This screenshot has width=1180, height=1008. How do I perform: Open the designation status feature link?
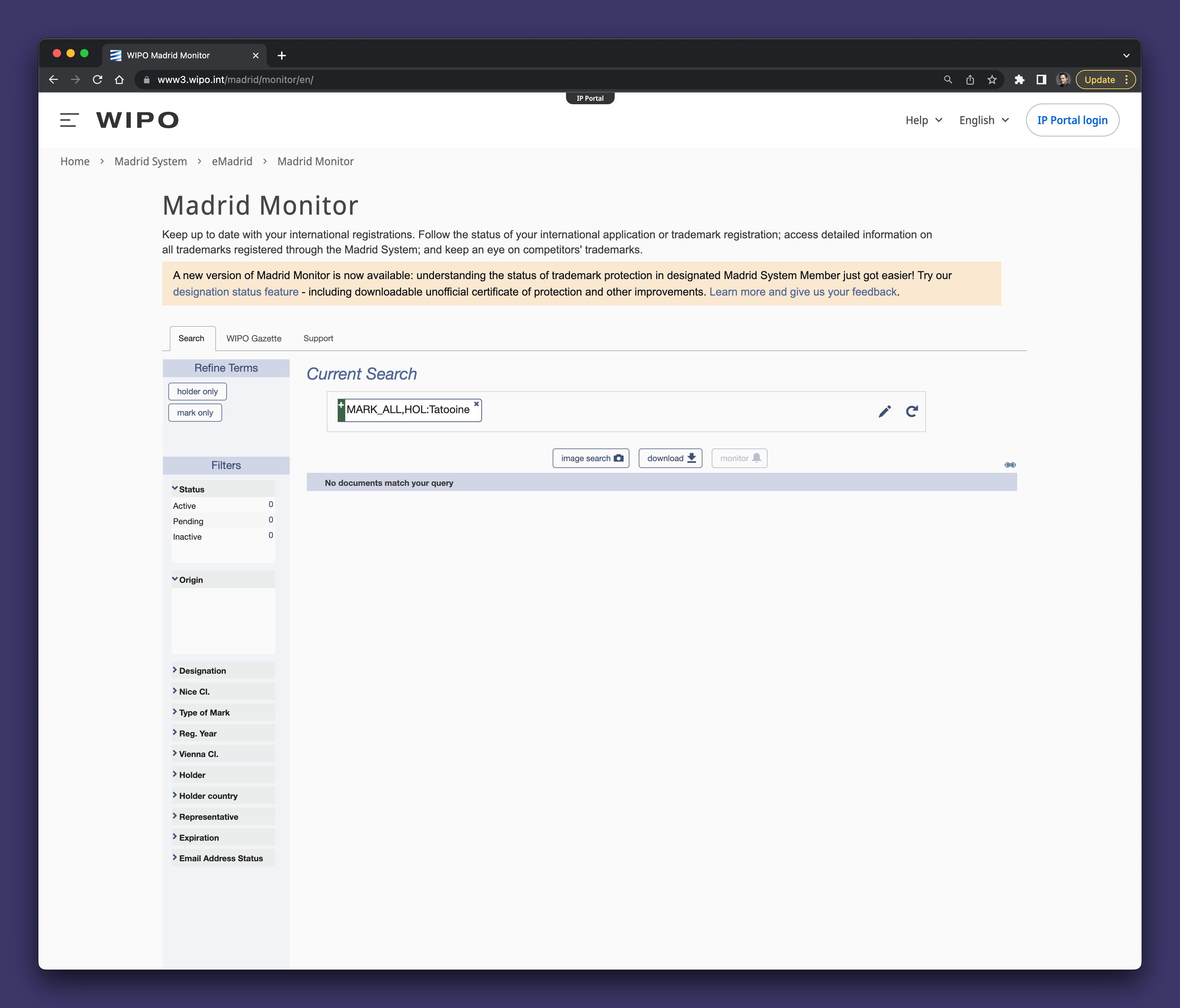[236, 291]
